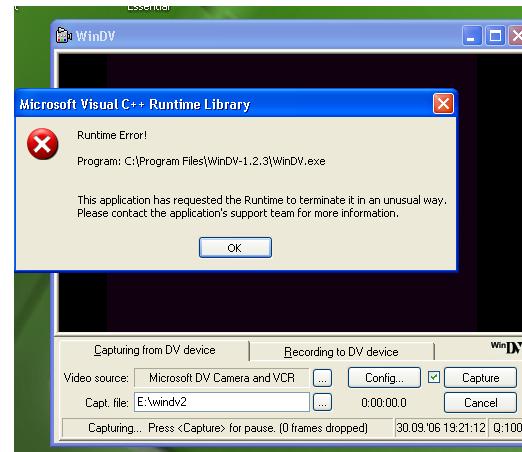Switch to Capturing from DV device tab

(154, 350)
